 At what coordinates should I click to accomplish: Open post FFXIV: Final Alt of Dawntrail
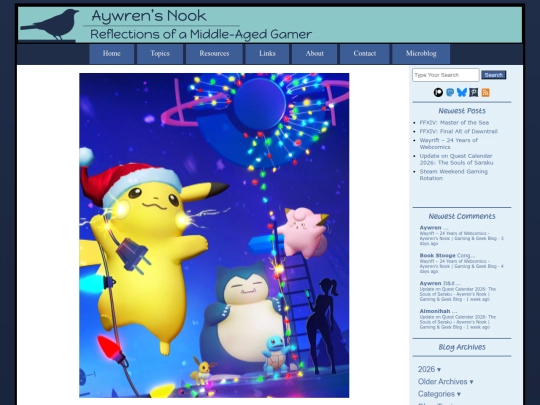coord(458,132)
